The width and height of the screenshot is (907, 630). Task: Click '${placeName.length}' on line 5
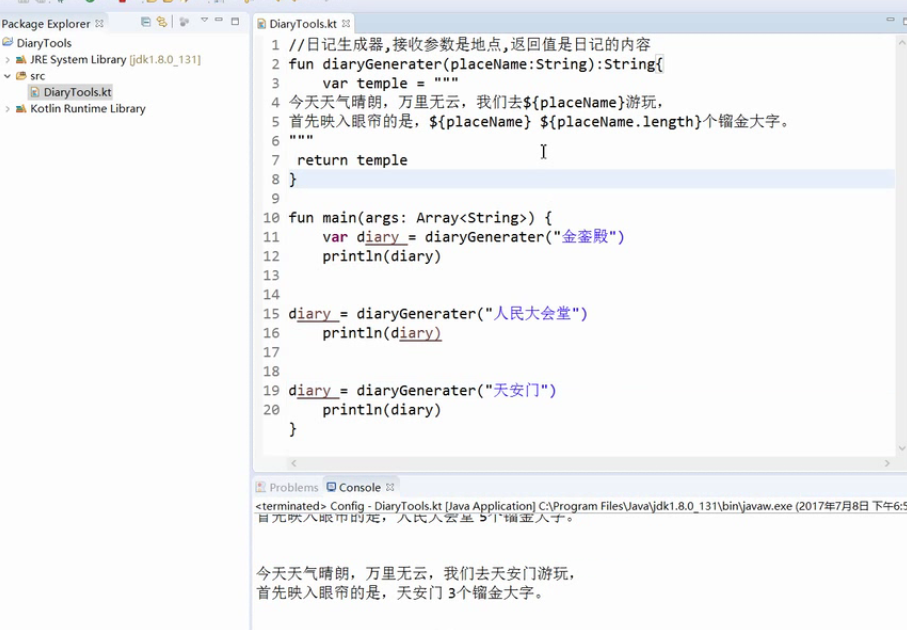pyautogui.click(x=621, y=122)
